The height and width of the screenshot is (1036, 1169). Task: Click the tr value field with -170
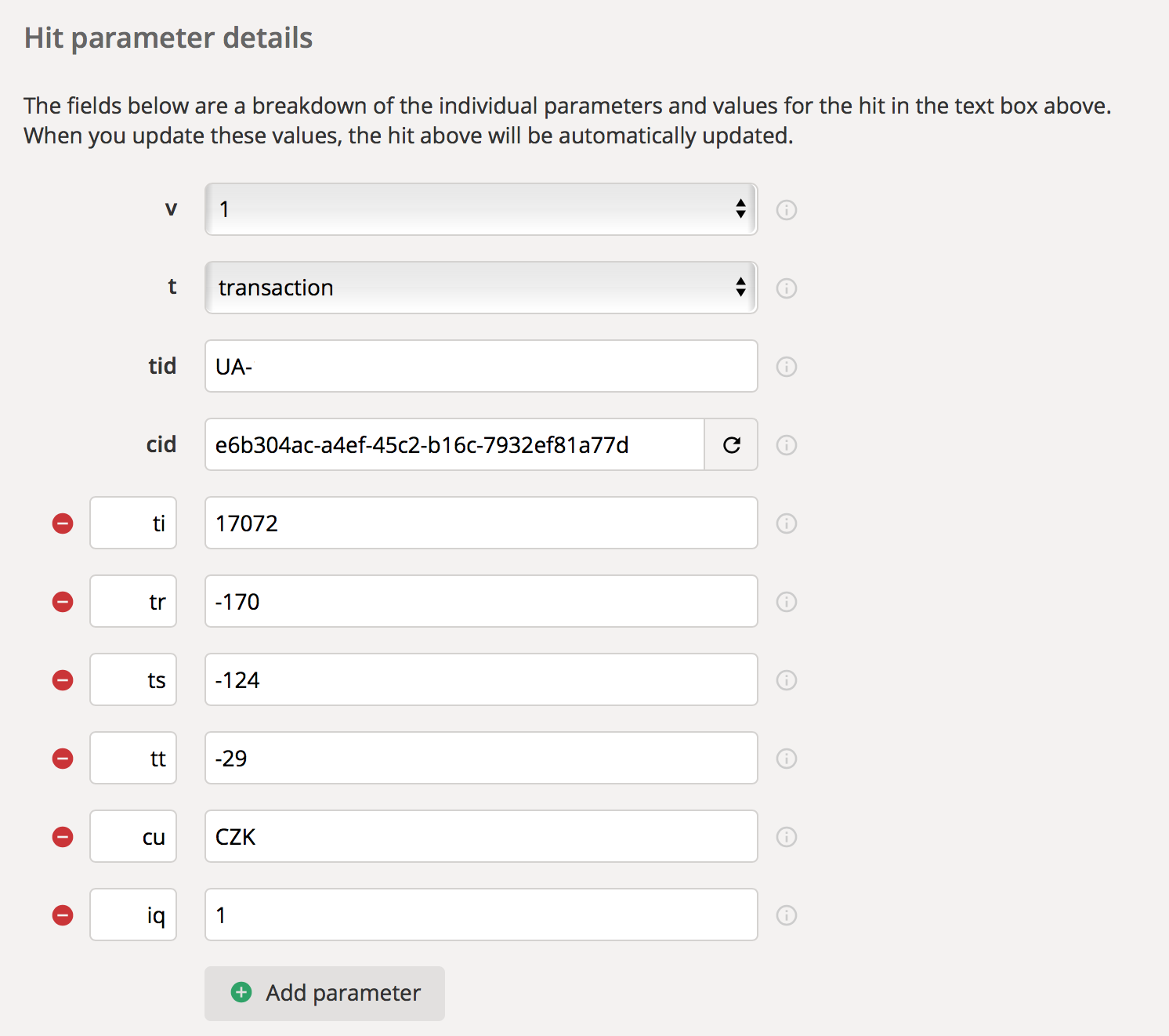(480, 601)
